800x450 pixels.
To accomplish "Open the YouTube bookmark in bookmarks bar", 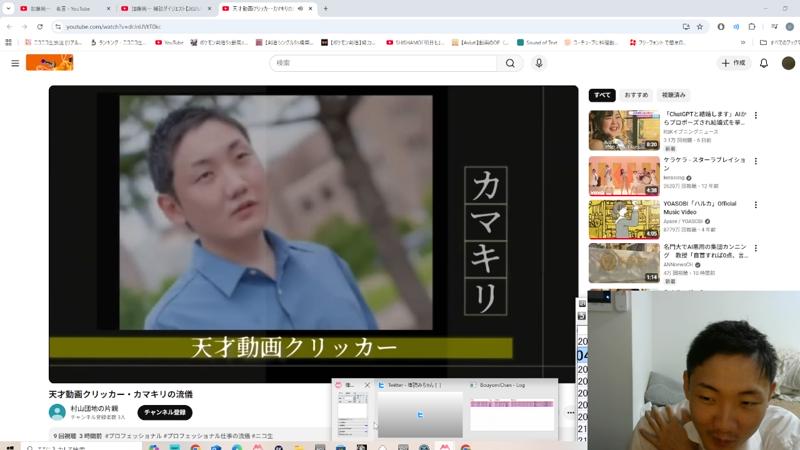I will click(x=169, y=42).
